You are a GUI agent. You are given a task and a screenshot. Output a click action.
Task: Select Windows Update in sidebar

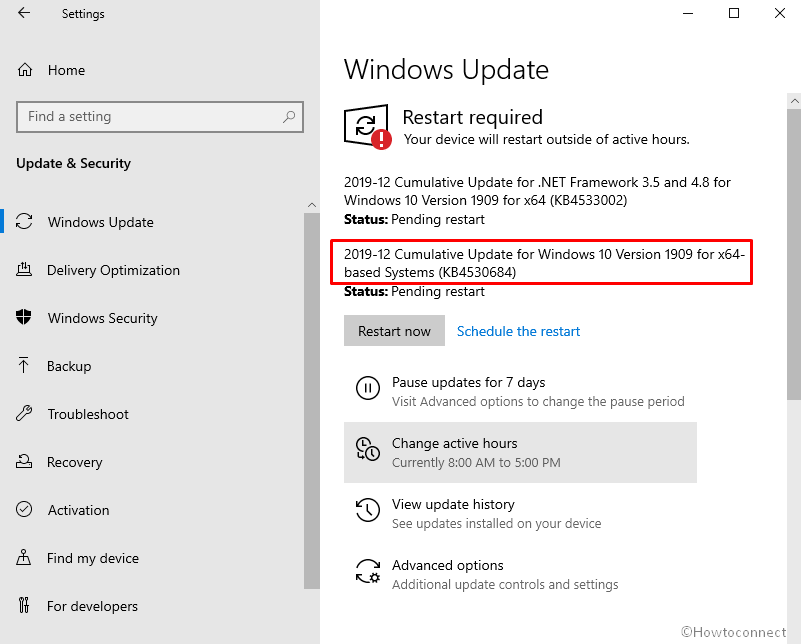[x=100, y=222]
